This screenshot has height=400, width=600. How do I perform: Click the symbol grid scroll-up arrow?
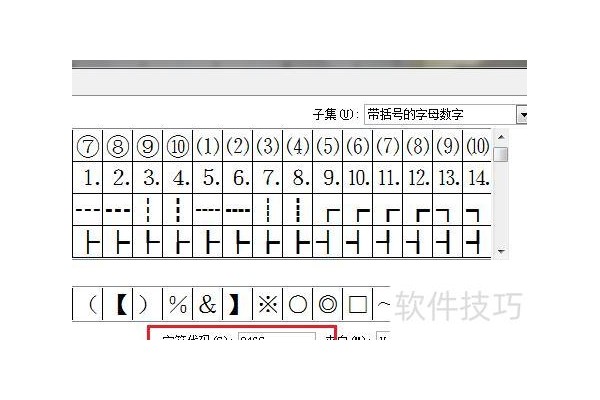click(x=501, y=137)
